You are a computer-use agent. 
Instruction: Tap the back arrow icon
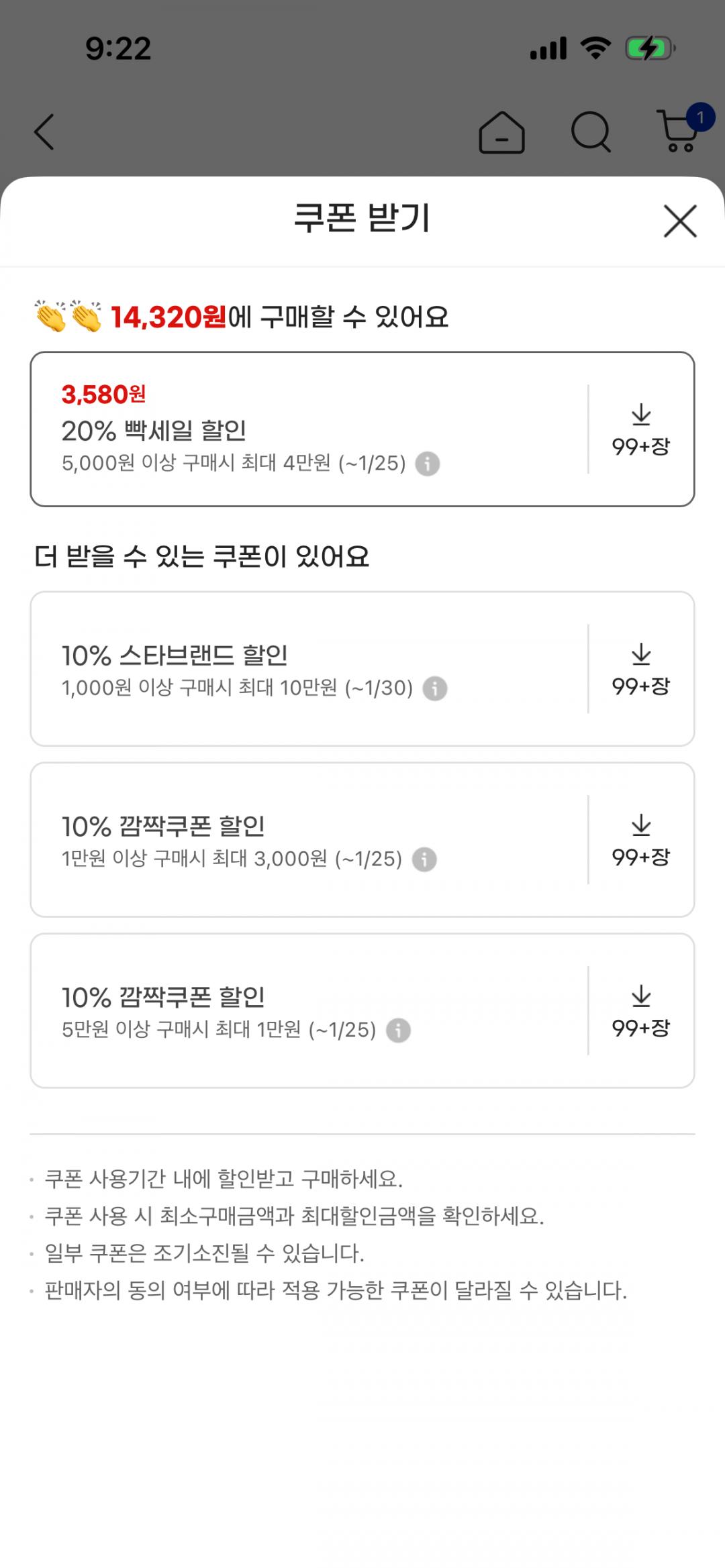44,132
